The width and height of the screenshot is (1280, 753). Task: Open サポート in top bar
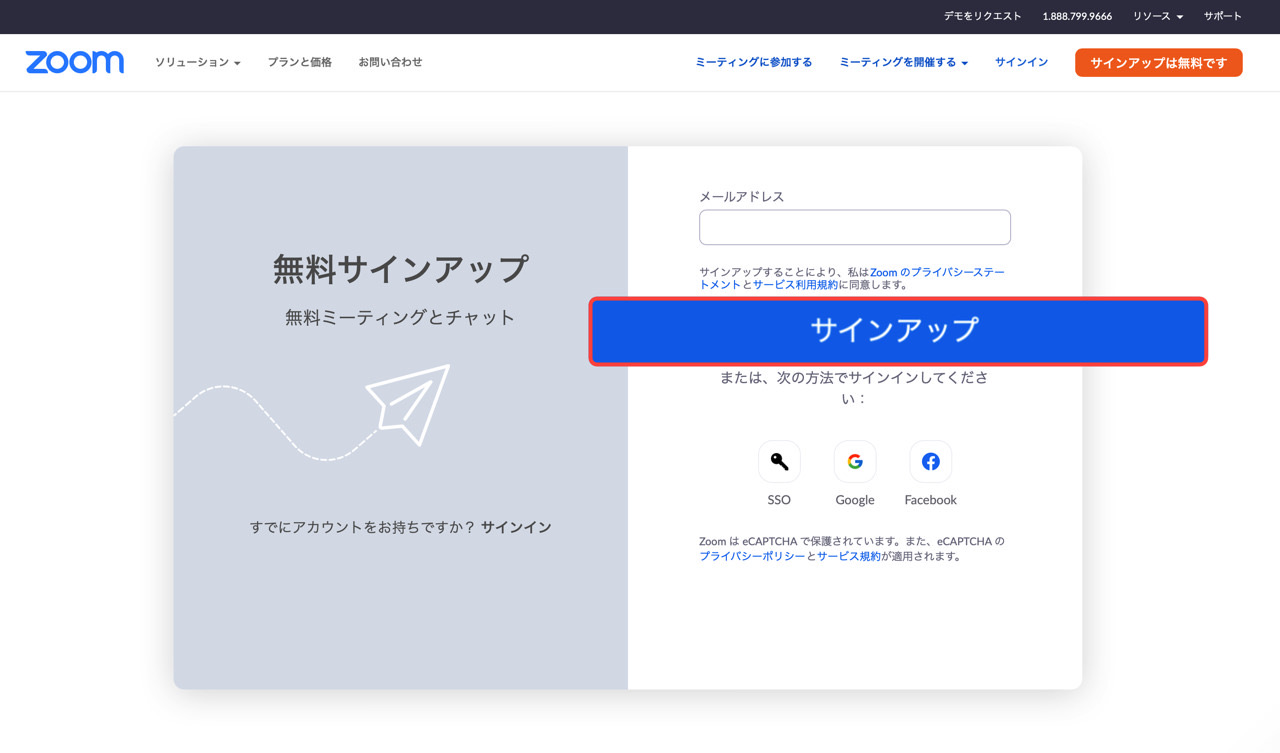pyautogui.click(x=1222, y=16)
